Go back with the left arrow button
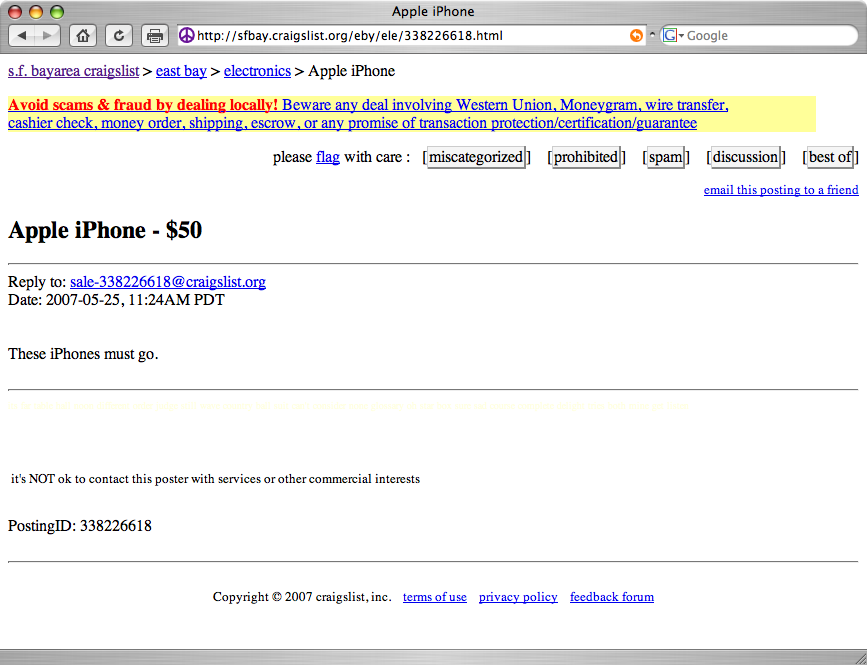This screenshot has width=867, height=665. tap(22, 36)
